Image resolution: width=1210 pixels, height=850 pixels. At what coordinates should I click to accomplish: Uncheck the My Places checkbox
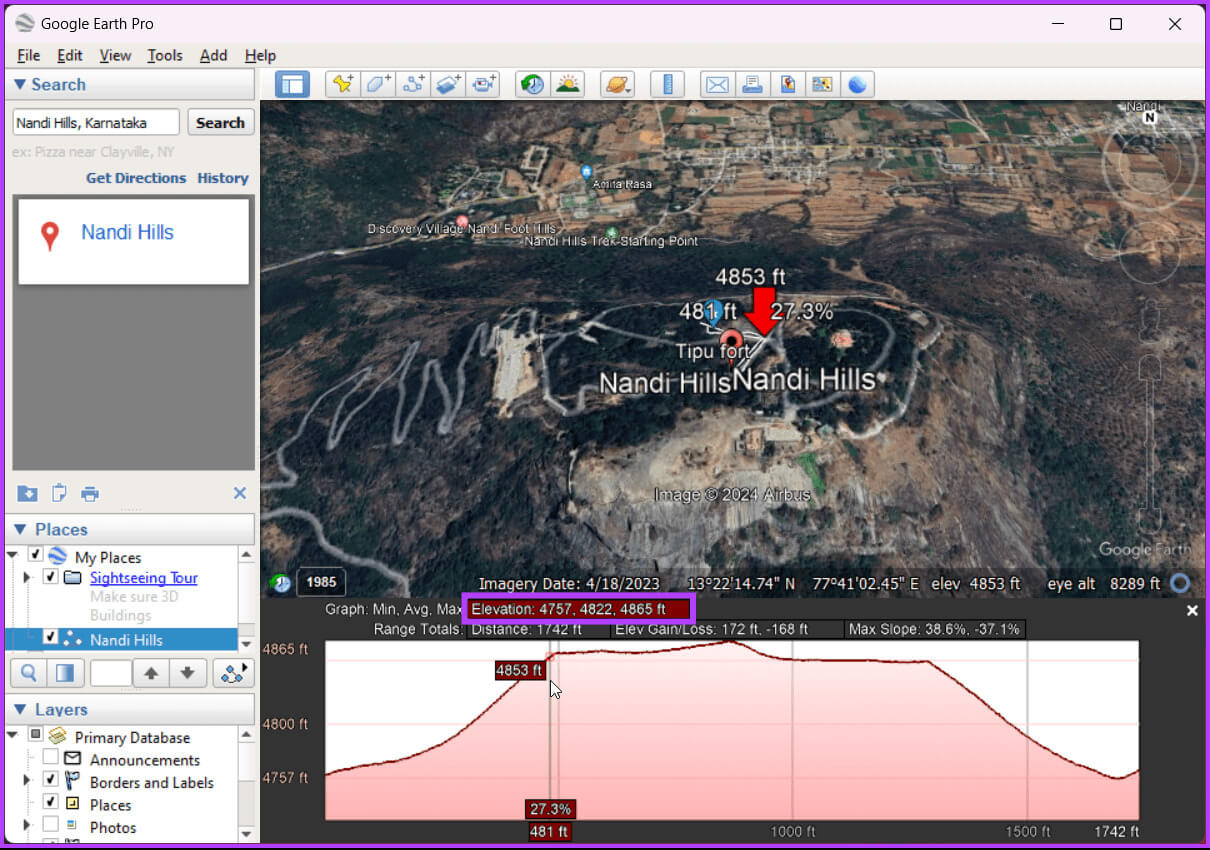[x=35, y=556]
